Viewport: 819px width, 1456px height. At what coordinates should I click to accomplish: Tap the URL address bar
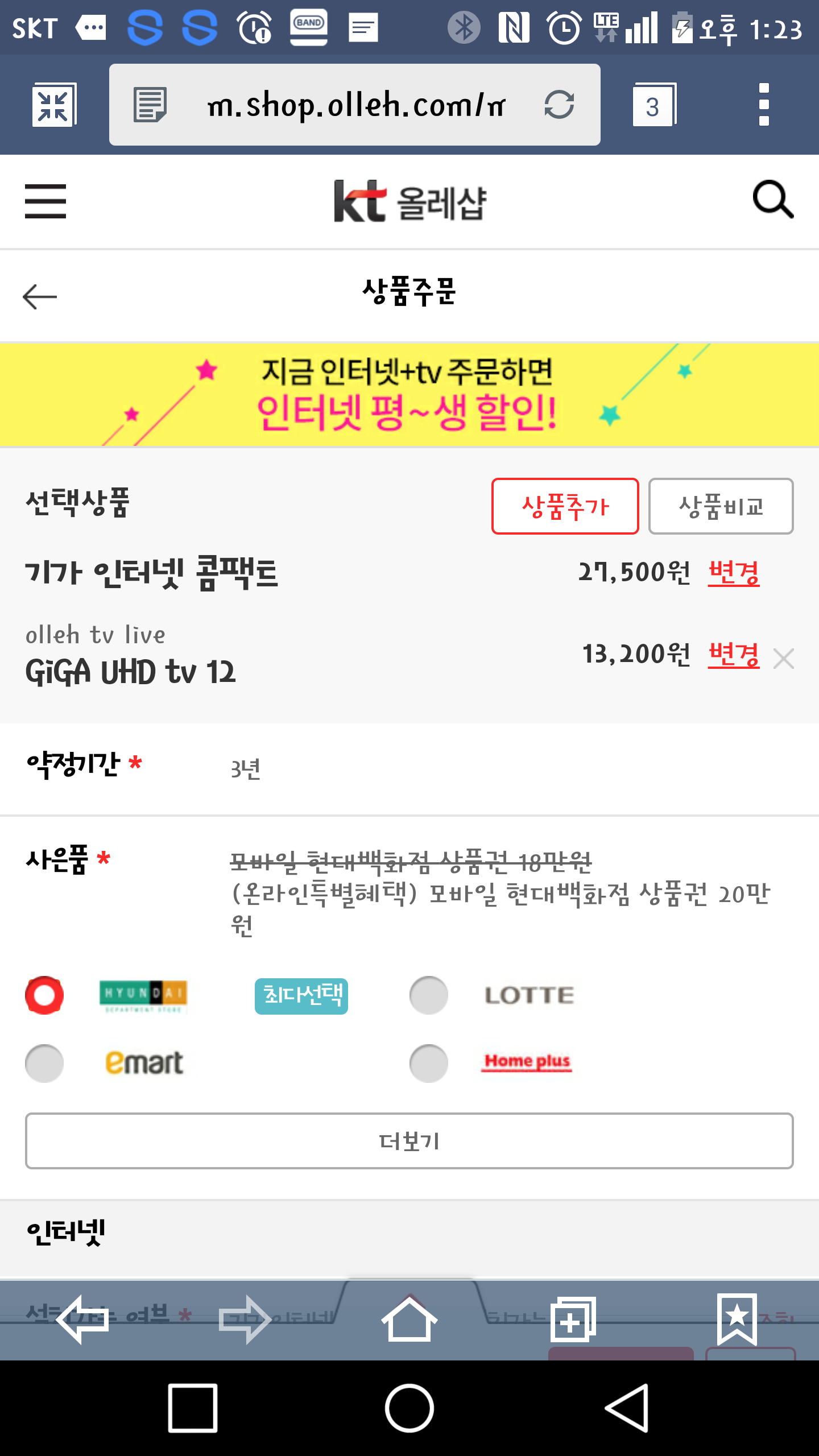tap(355, 105)
